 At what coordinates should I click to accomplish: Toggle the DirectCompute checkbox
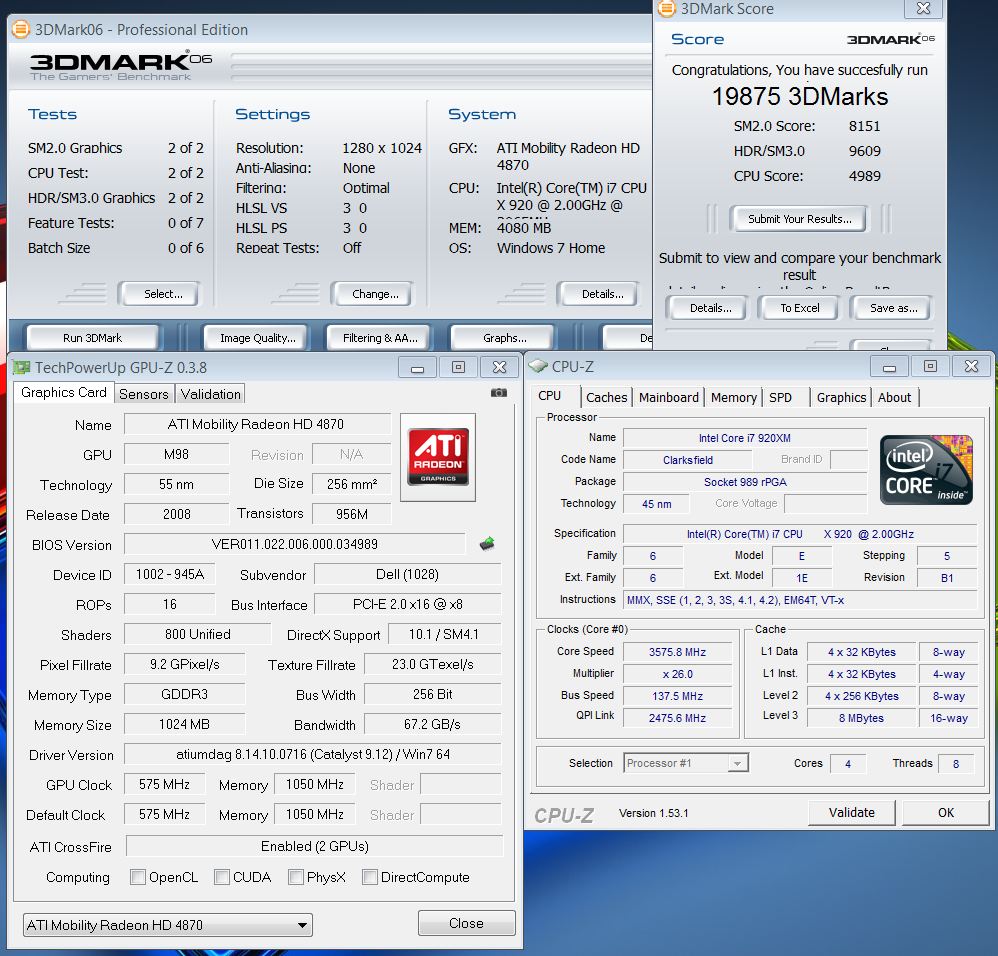tap(369, 877)
